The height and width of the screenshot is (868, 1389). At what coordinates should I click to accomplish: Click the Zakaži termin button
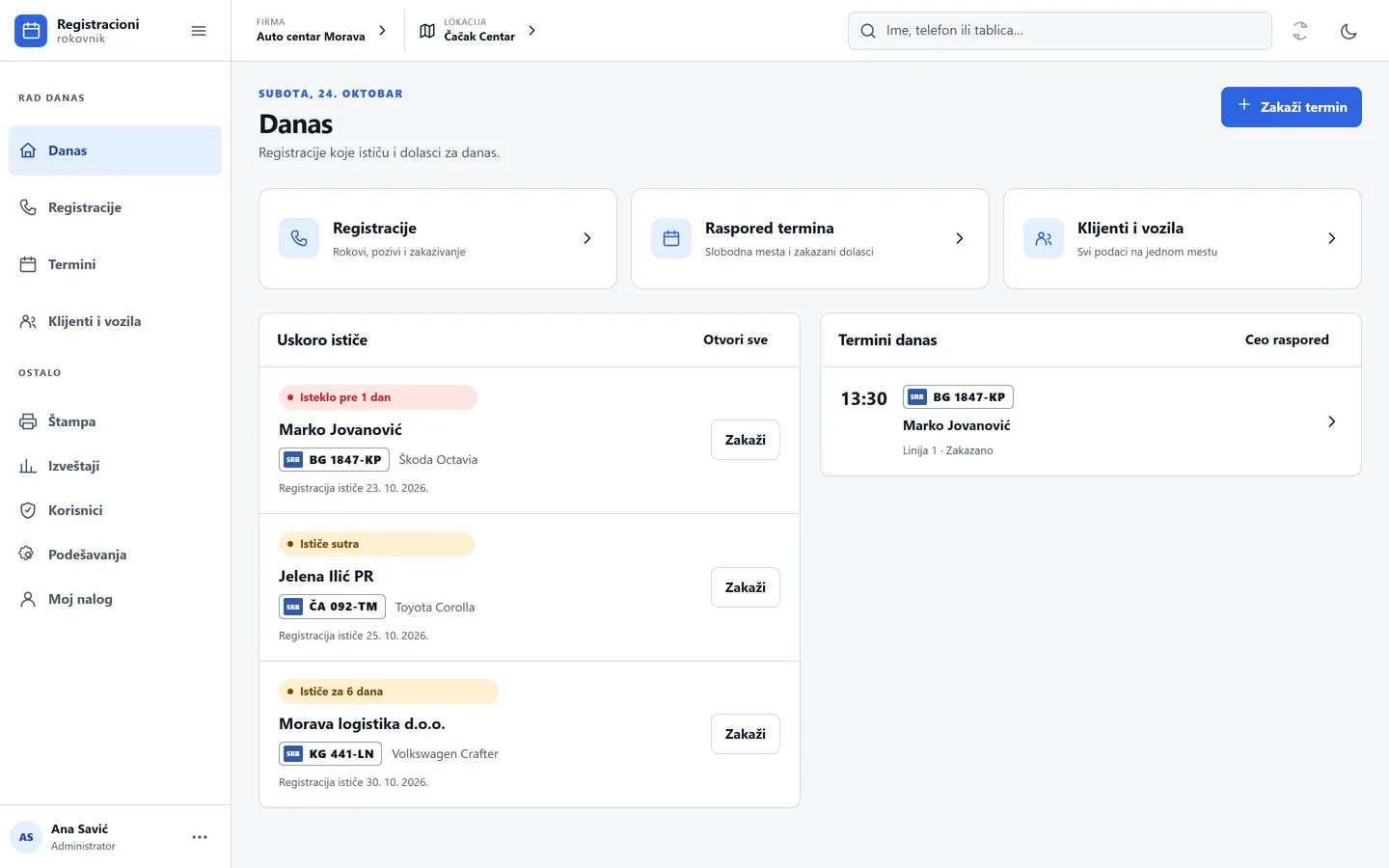1292,107
